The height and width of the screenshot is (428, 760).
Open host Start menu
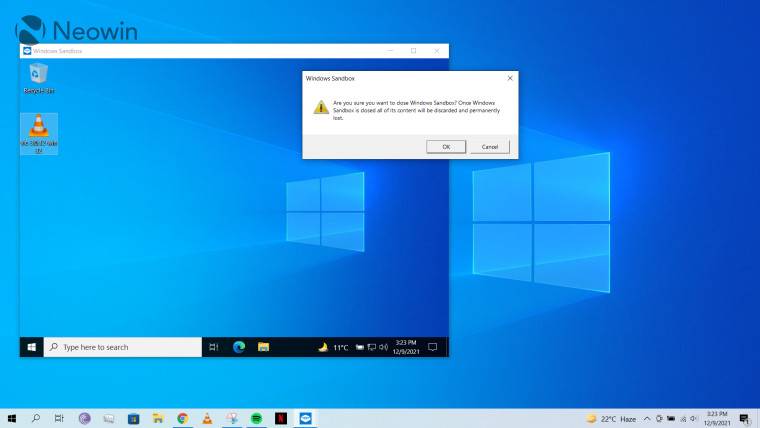(12, 418)
